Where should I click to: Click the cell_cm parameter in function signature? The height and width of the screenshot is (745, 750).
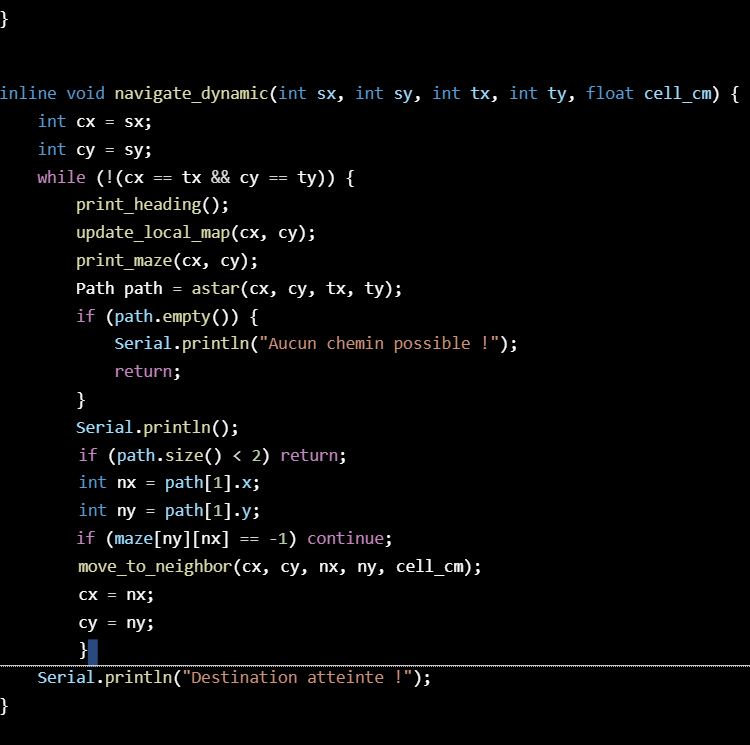[680, 93]
